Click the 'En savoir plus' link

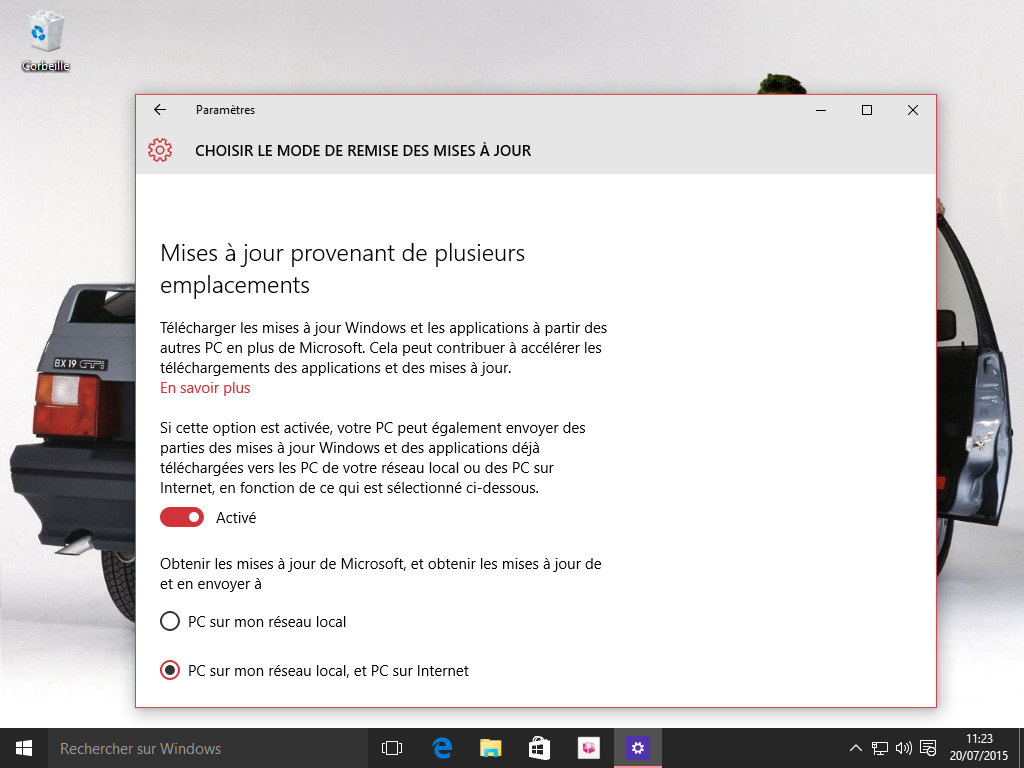tap(204, 388)
